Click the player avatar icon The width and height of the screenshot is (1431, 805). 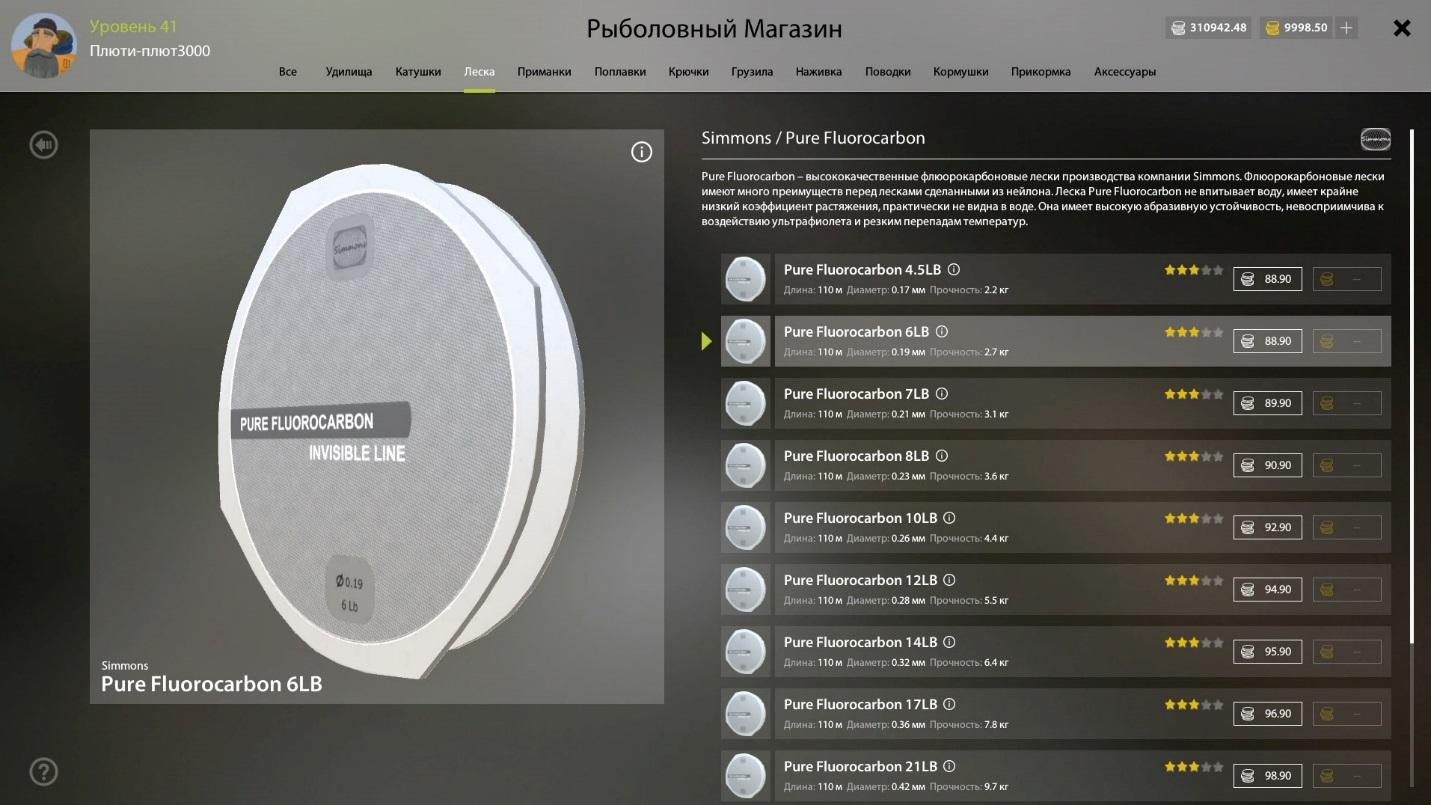pos(43,44)
